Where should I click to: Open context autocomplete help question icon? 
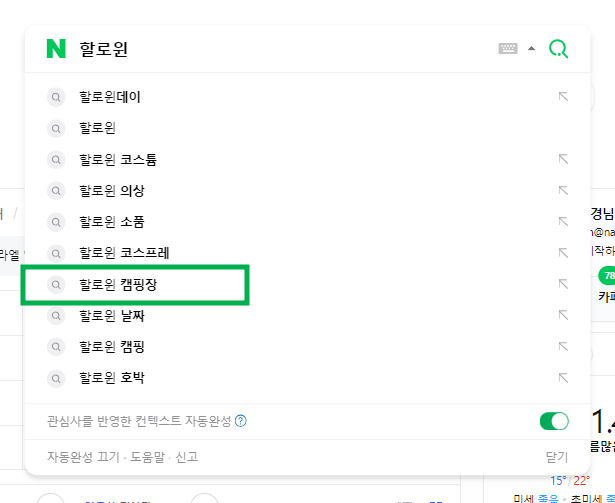(240, 421)
